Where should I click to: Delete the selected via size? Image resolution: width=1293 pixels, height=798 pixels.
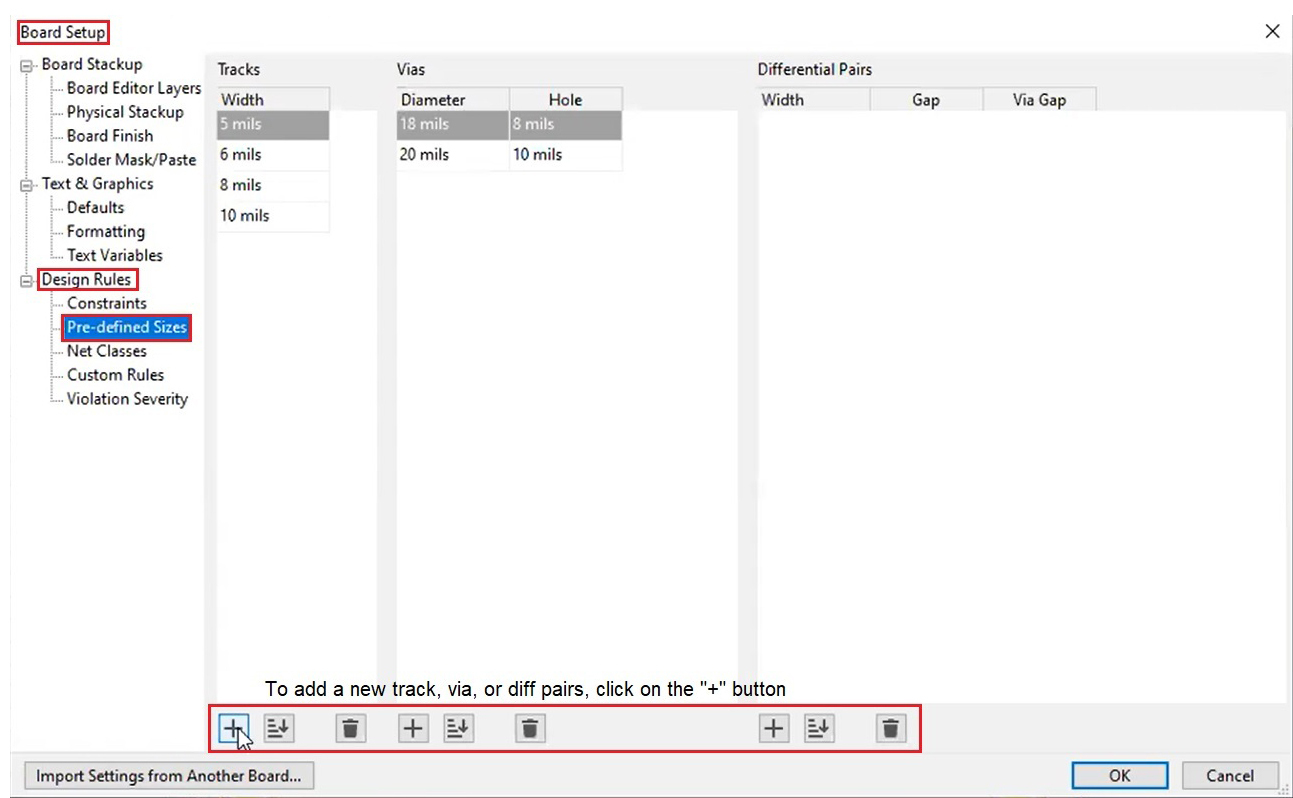pos(530,729)
